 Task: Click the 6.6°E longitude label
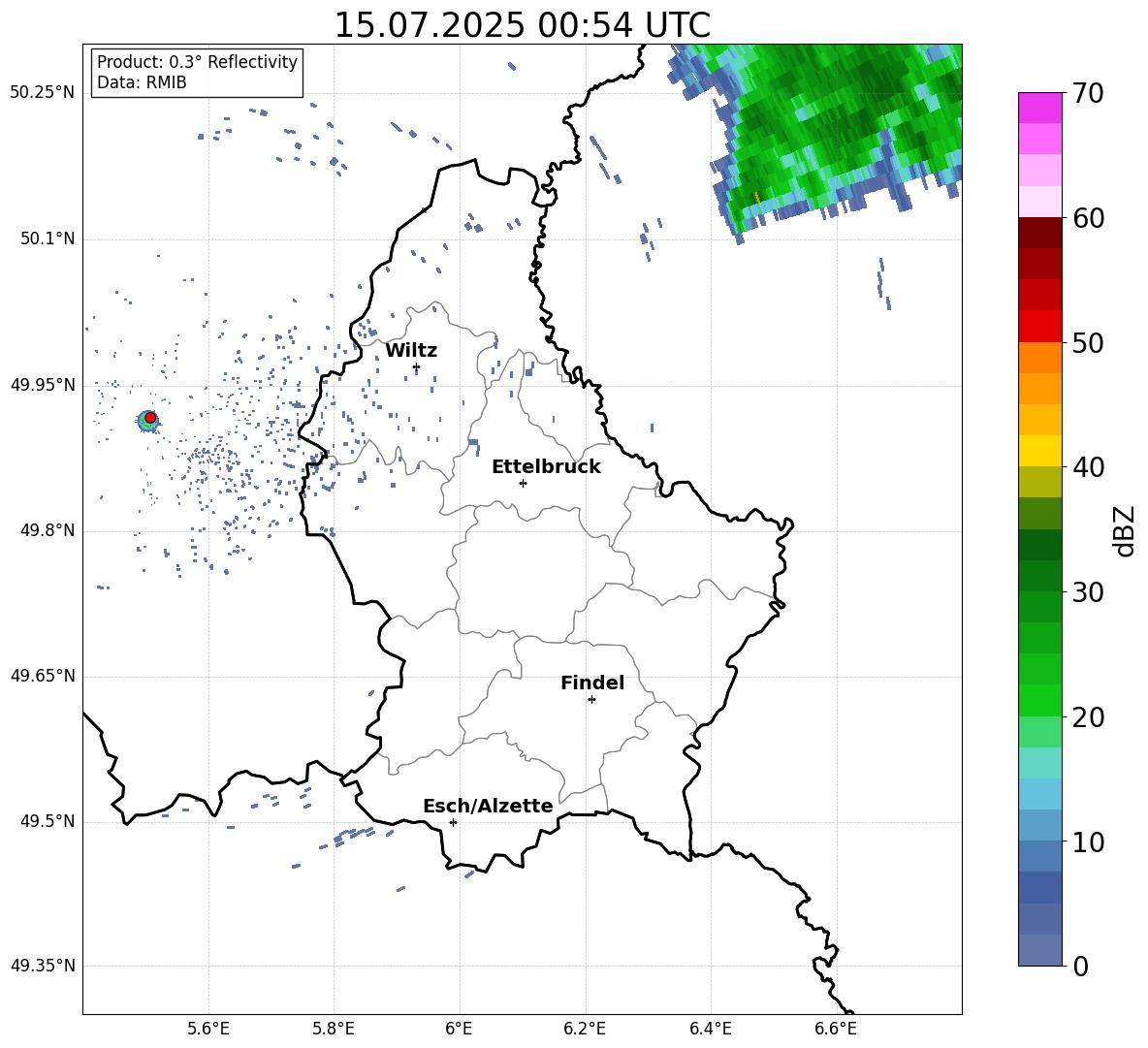[836, 1029]
